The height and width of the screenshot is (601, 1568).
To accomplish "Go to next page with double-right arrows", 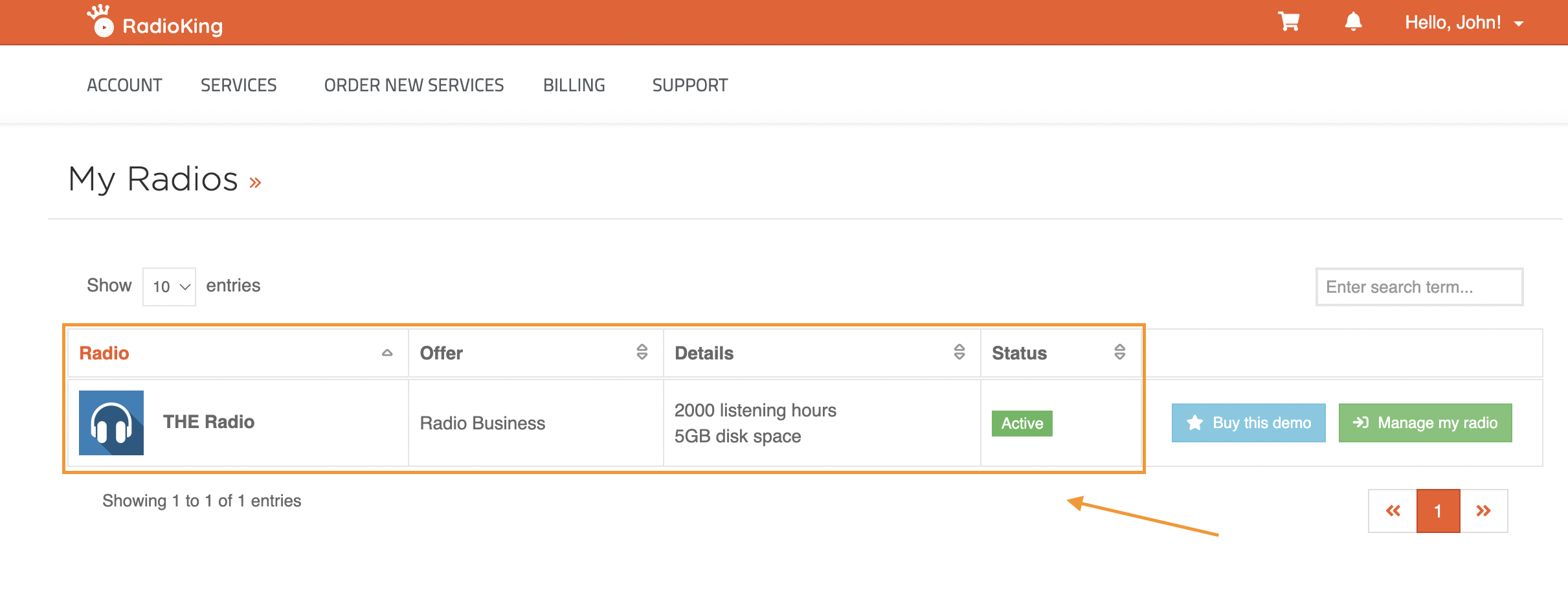I will point(1483,511).
